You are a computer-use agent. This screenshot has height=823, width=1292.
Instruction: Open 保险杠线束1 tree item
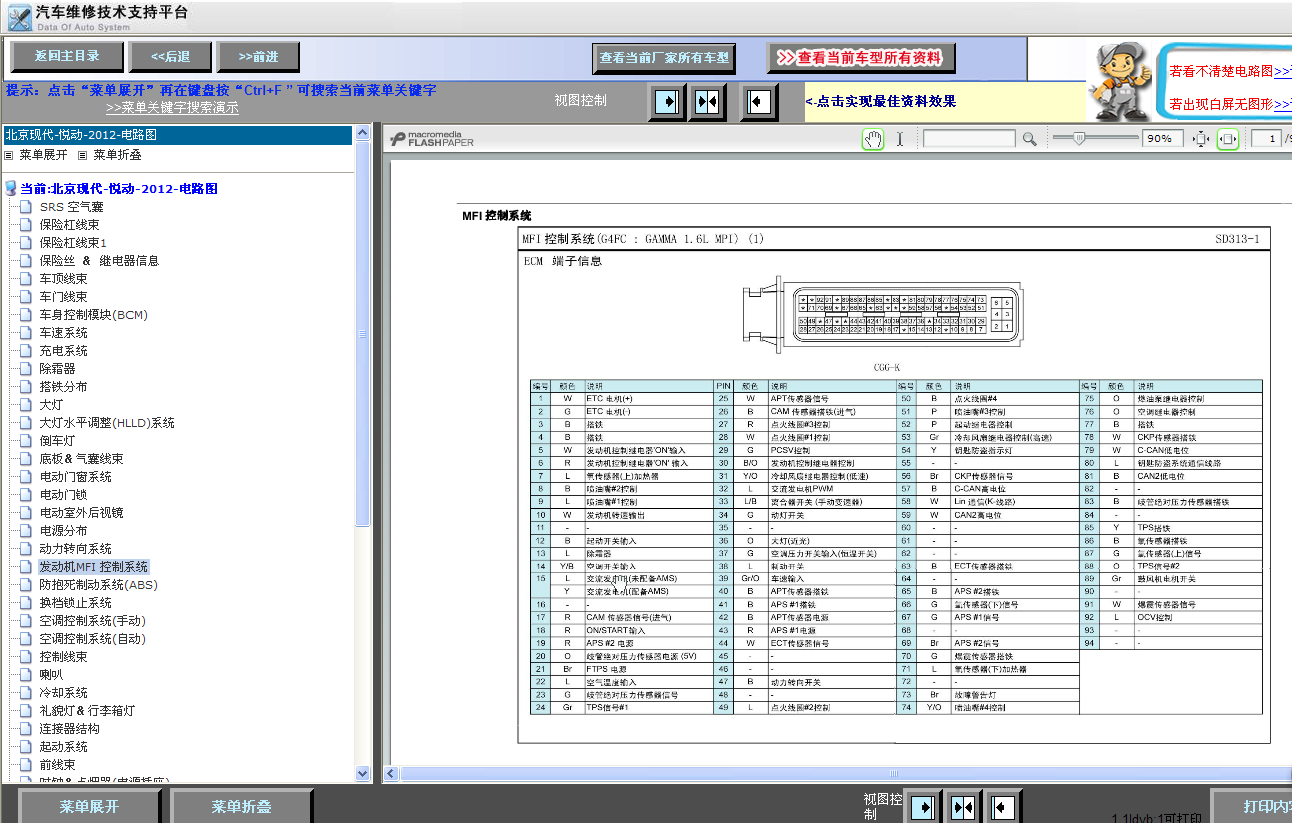click(73, 243)
